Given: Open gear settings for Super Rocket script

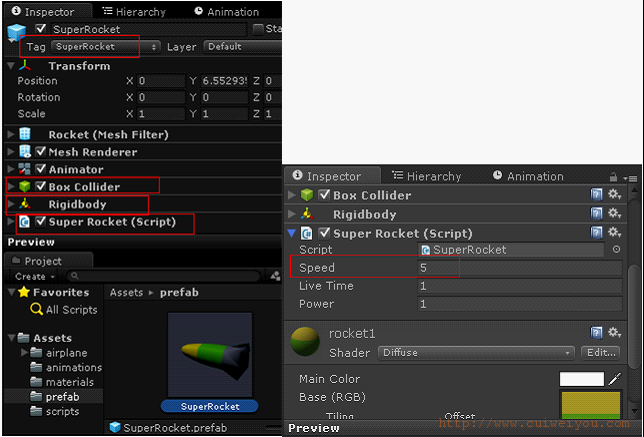Looking at the screenshot, I should pyautogui.click(x=614, y=232).
